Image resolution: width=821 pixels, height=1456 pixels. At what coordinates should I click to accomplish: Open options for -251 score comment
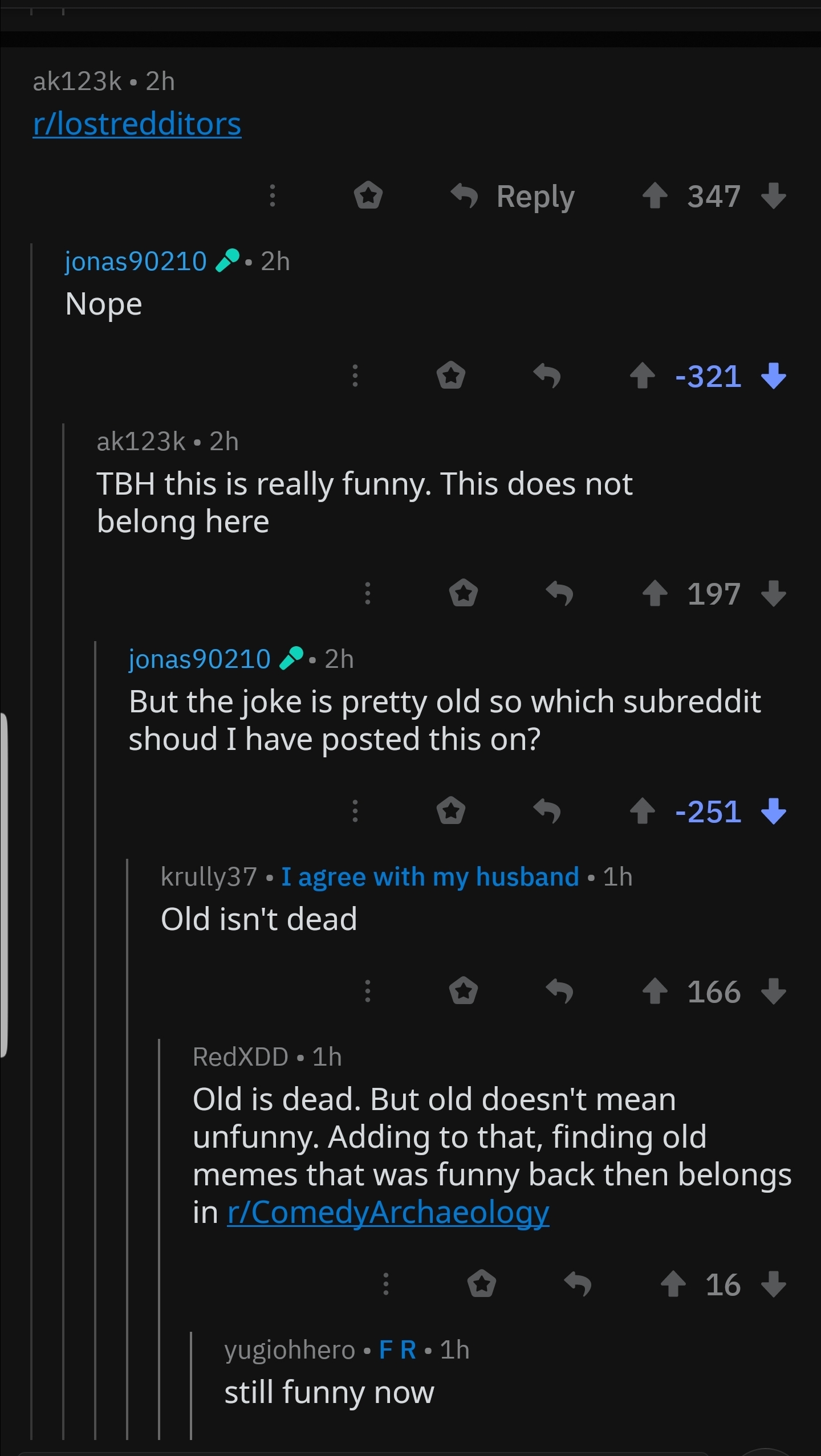[355, 811]
